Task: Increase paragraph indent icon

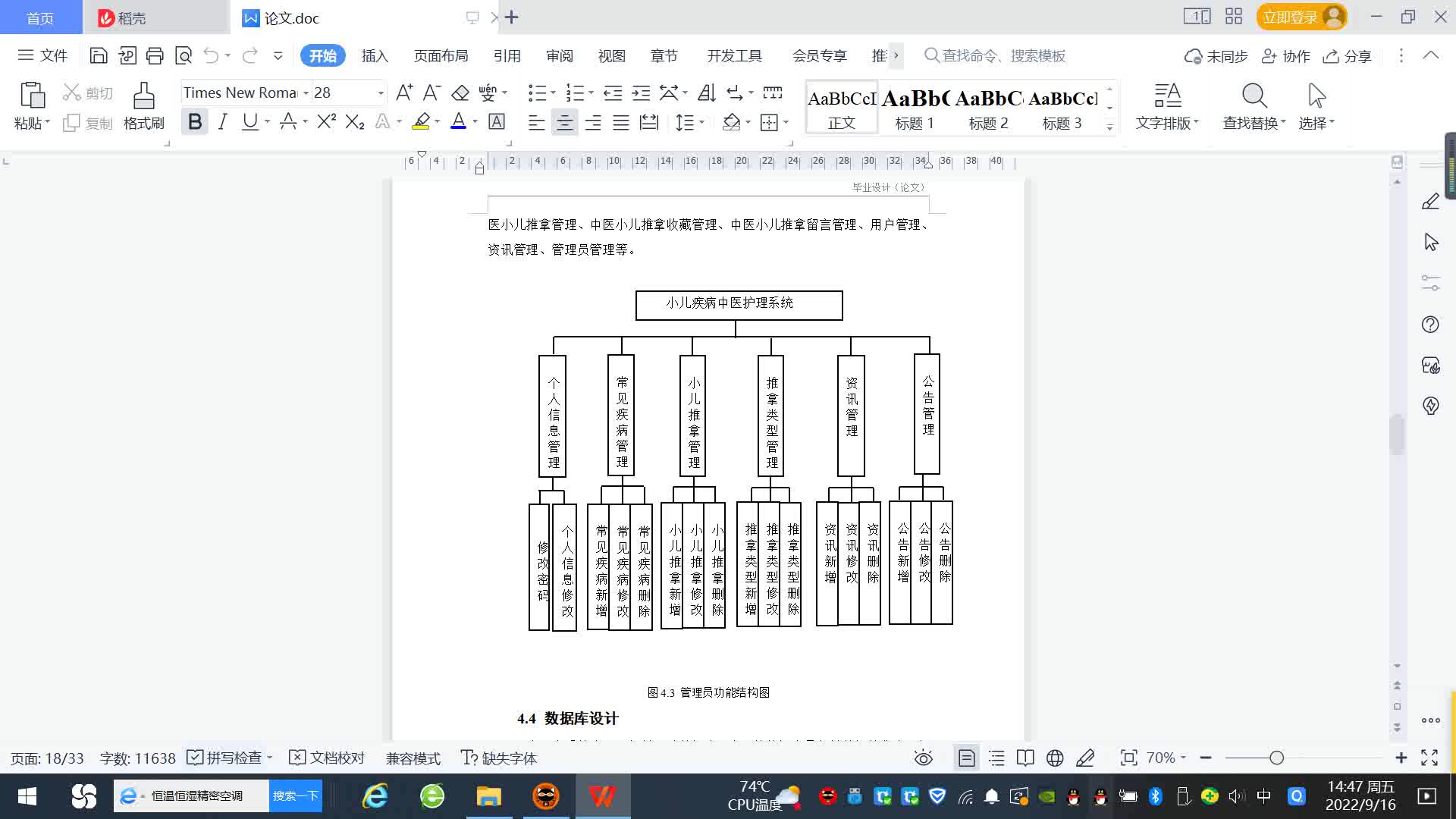Action: pyautogui.click(x=641, y=93)
